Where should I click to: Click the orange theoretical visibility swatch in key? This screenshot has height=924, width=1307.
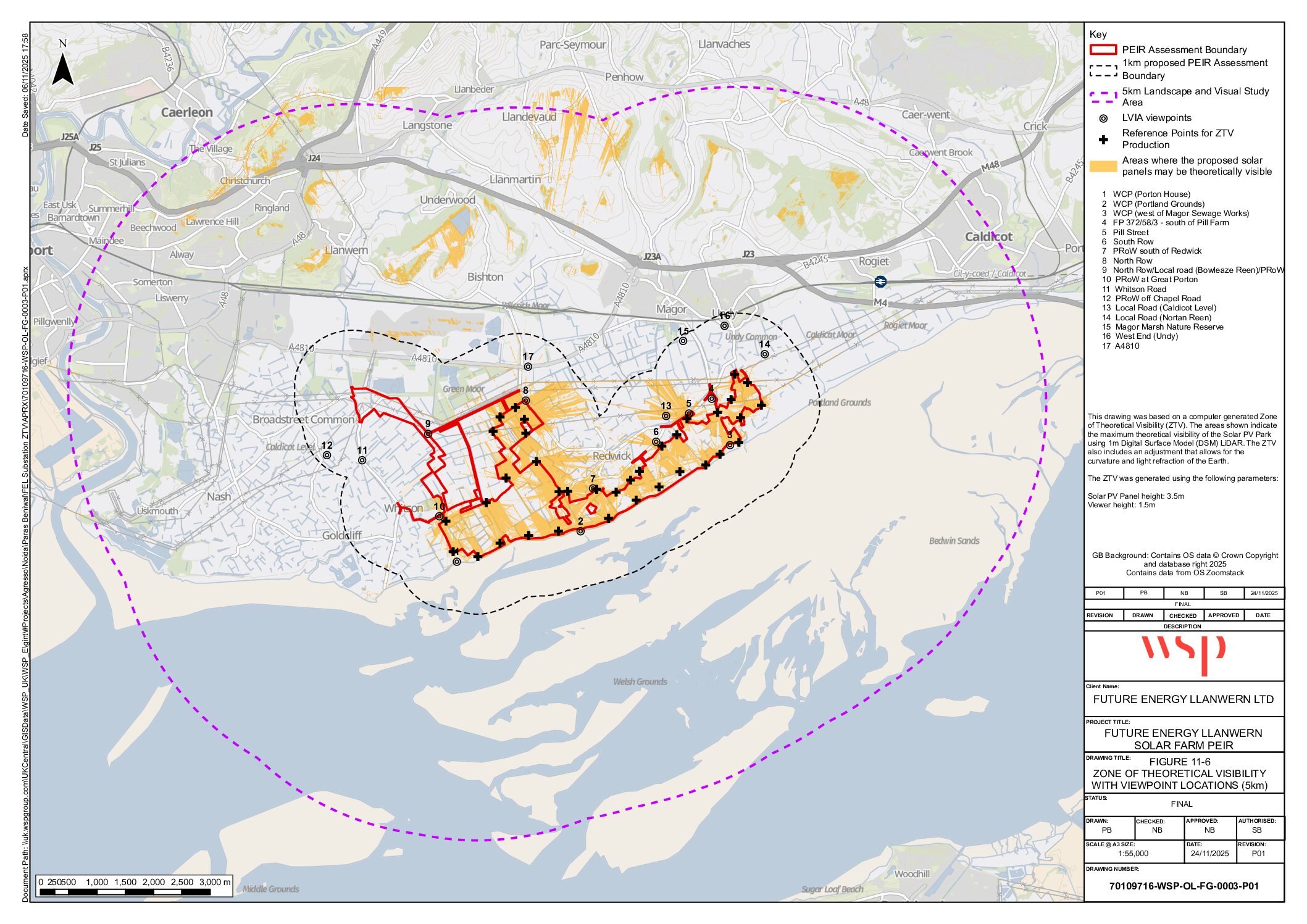point(1103,166)
